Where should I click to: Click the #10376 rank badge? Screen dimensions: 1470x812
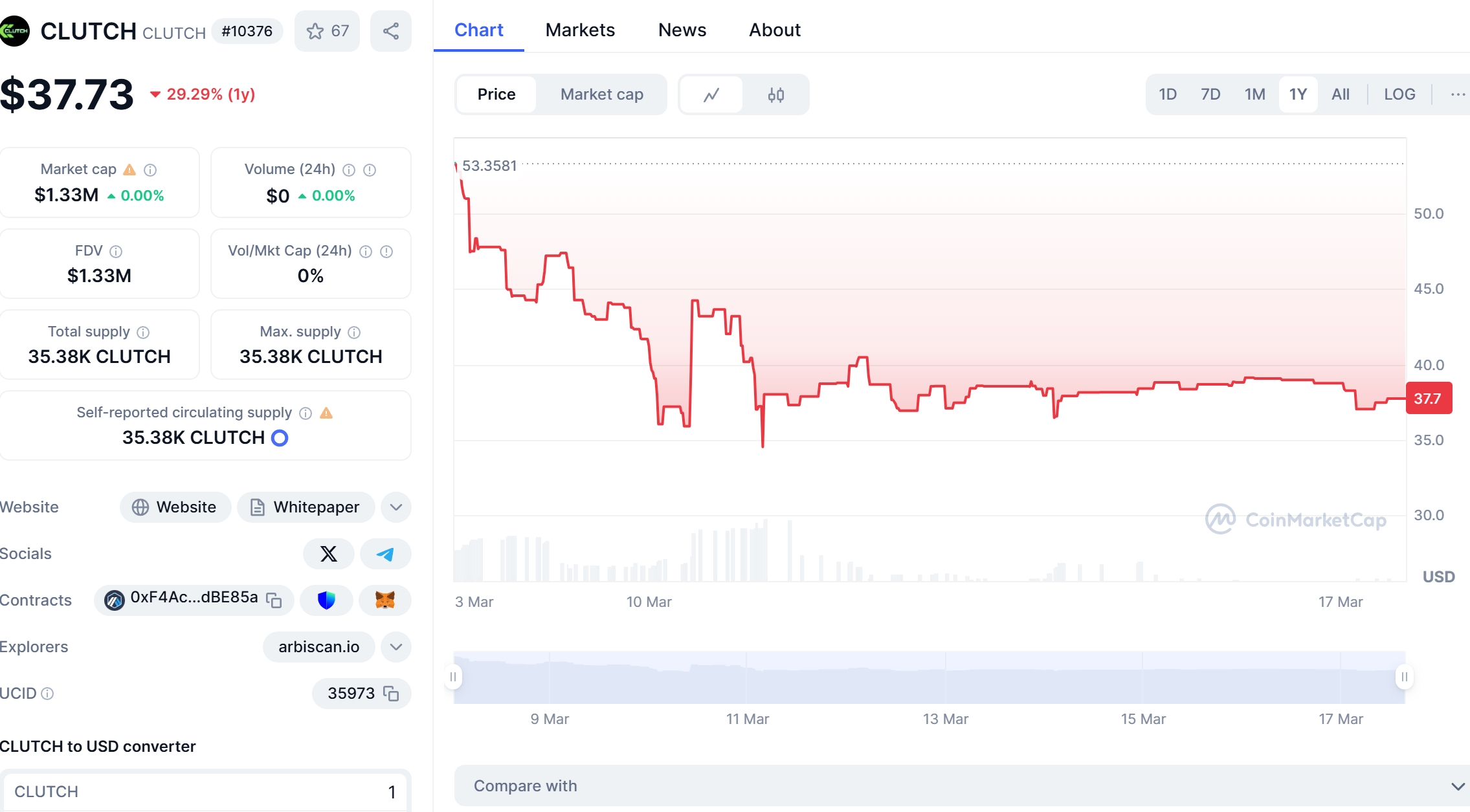pos(247,31)
